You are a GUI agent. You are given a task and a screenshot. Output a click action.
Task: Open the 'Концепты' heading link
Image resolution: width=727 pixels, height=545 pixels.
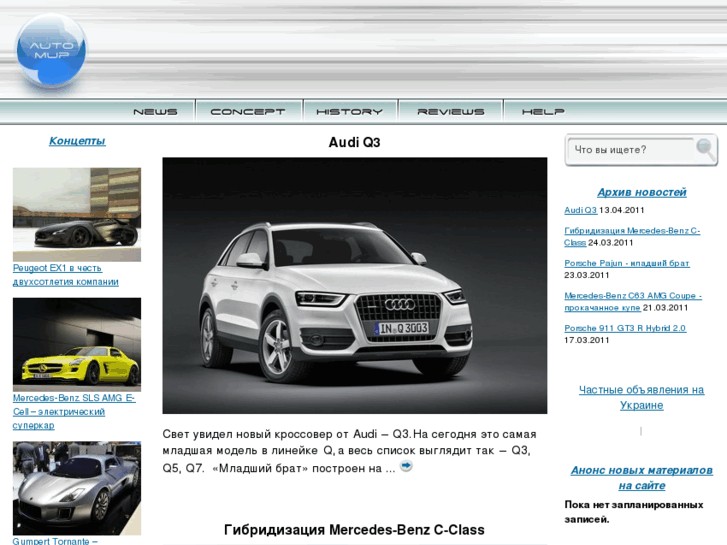tap(77, 141)
